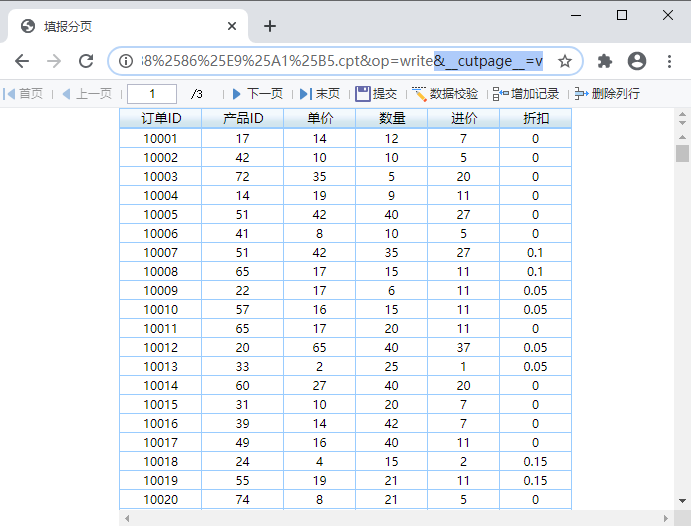Image resolution: width=691 pixels, height=526 pixels.
Task: Open the Chrome three-dot menu
Action: click(x=669, y=61)
